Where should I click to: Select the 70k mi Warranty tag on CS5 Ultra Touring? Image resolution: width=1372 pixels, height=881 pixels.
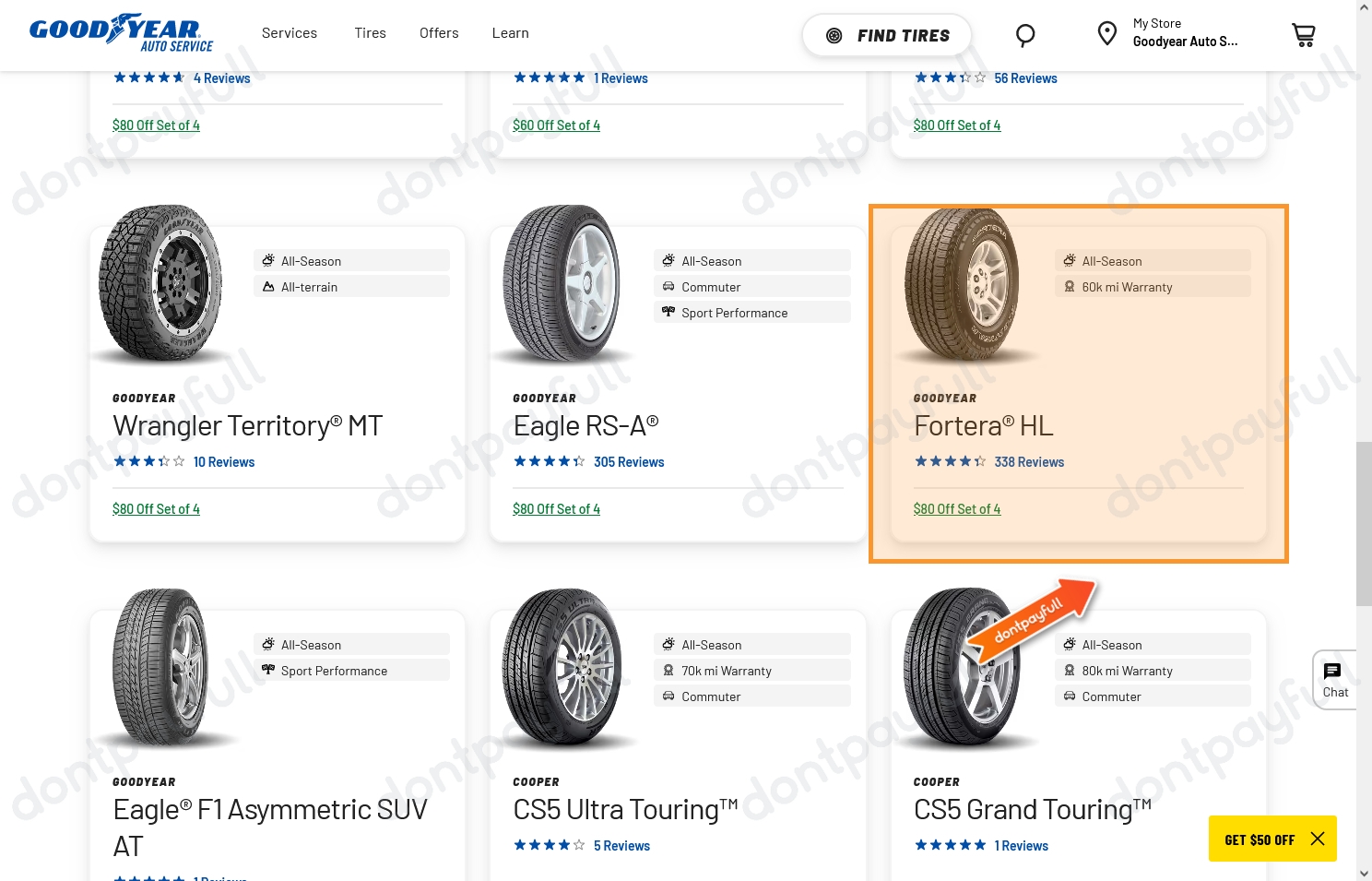pyautogui.click(x=727, y=670)
